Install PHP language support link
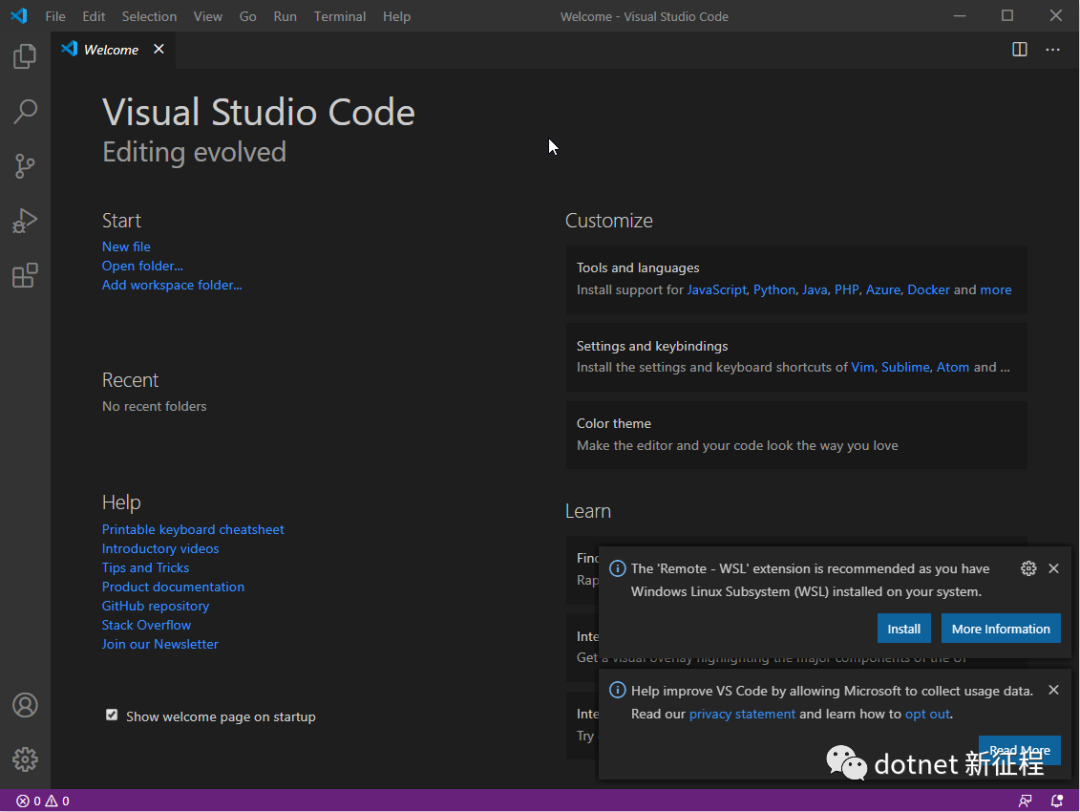The height and width of the screenshot is (812, 1080). [x=847, y=290]
